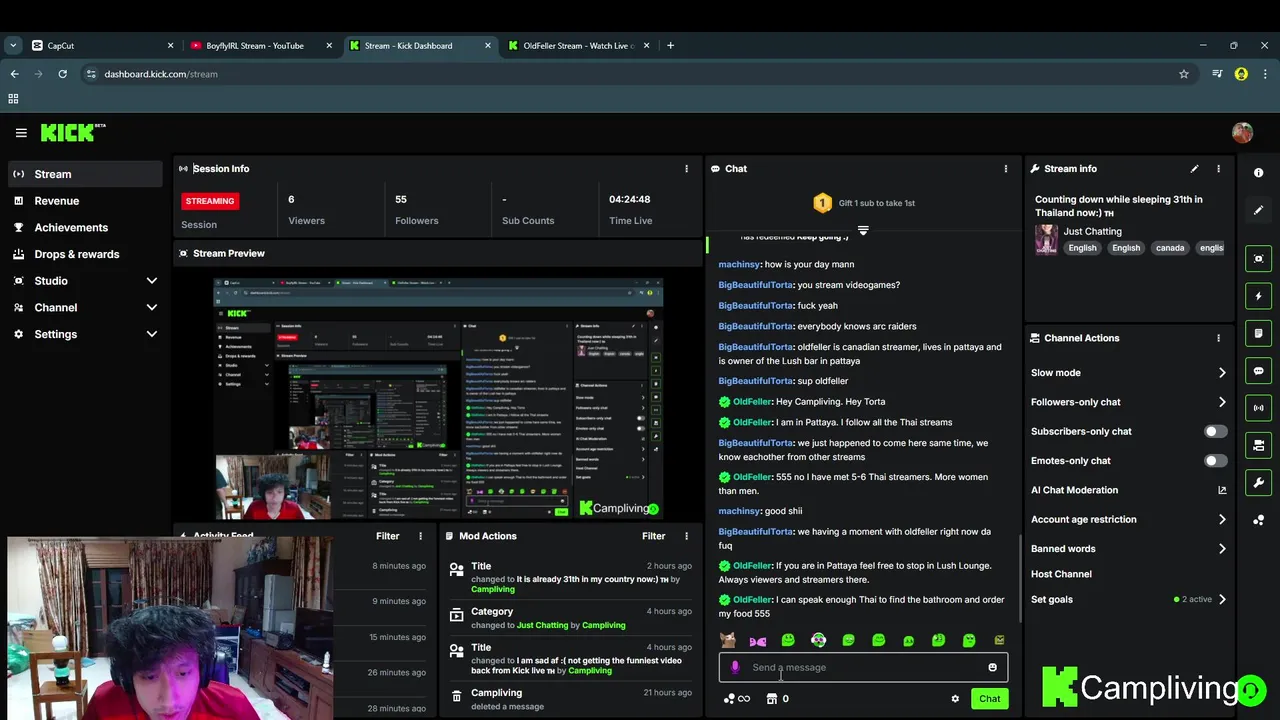Click the info icon in right rail

point(1258,173)
